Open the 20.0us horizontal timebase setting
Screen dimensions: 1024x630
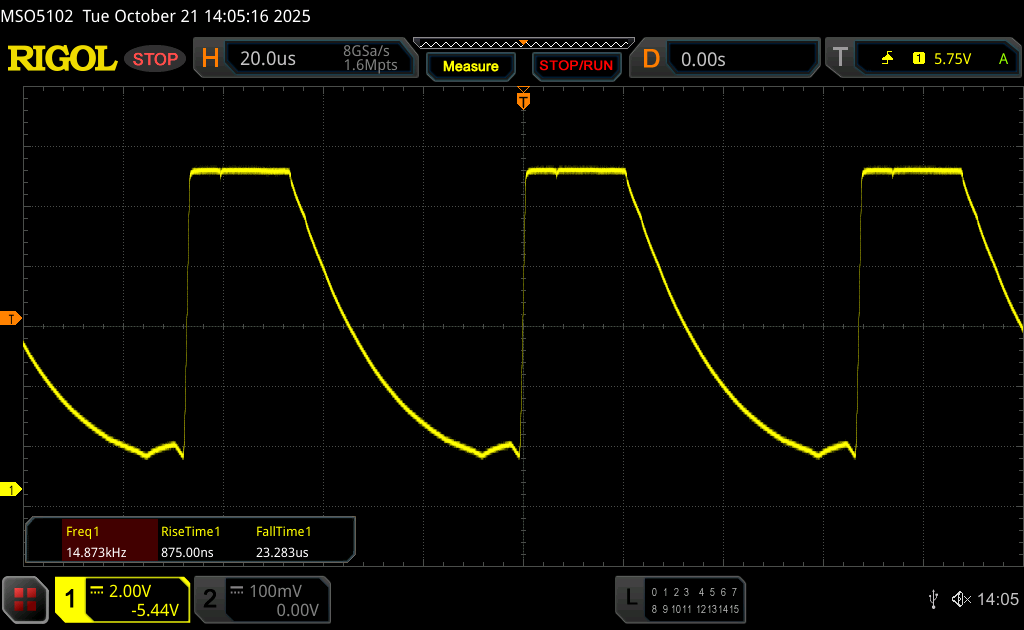[x=268, y=59]
